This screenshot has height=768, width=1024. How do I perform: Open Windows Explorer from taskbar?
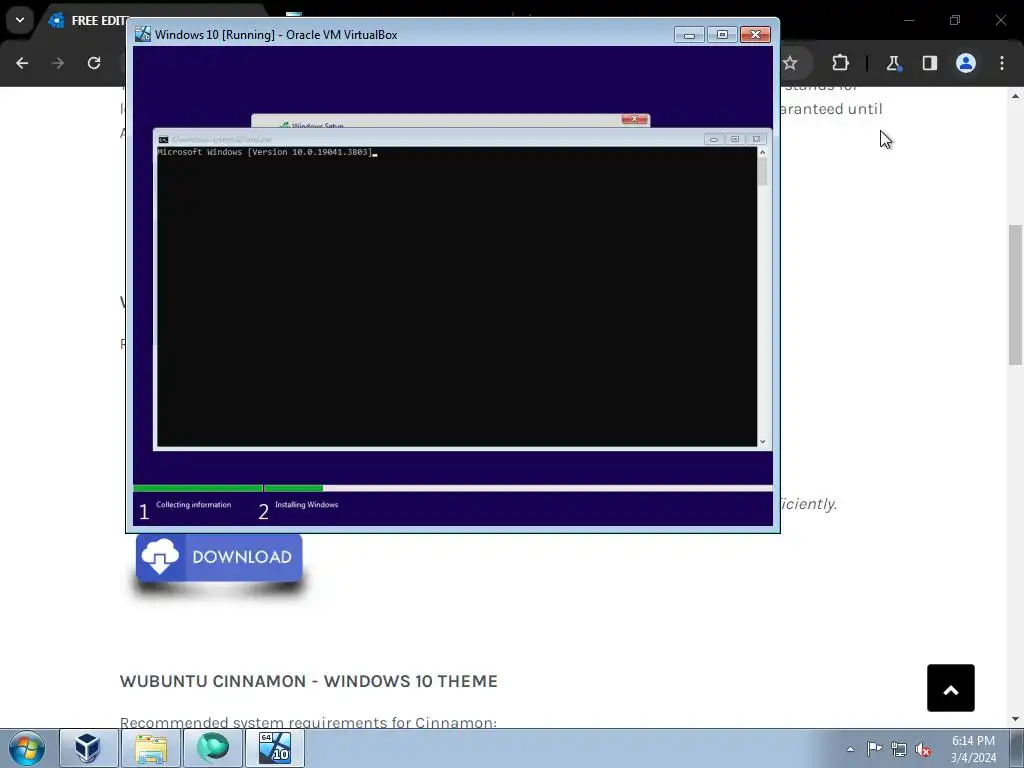coord(150,748)
